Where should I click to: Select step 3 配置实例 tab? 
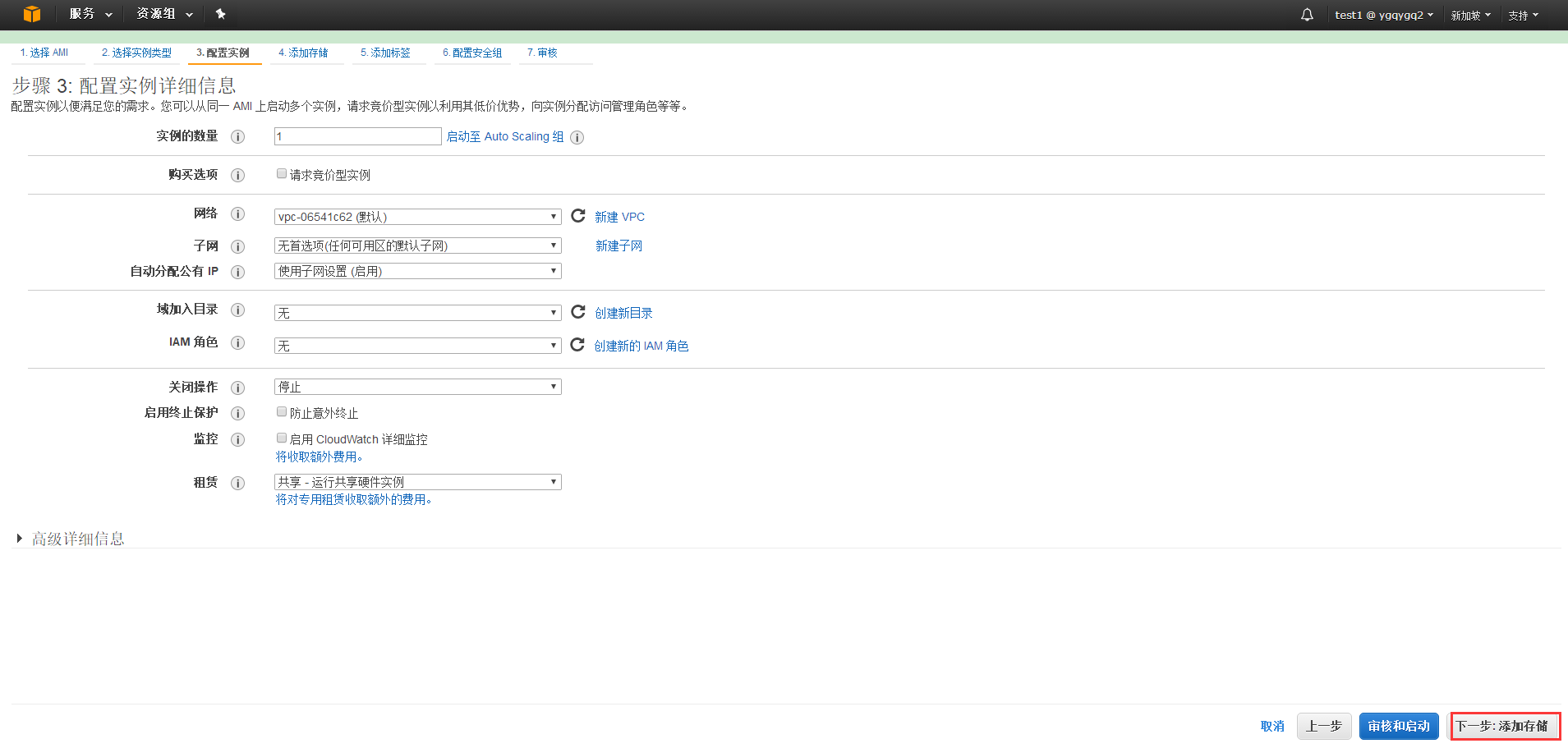223,53
